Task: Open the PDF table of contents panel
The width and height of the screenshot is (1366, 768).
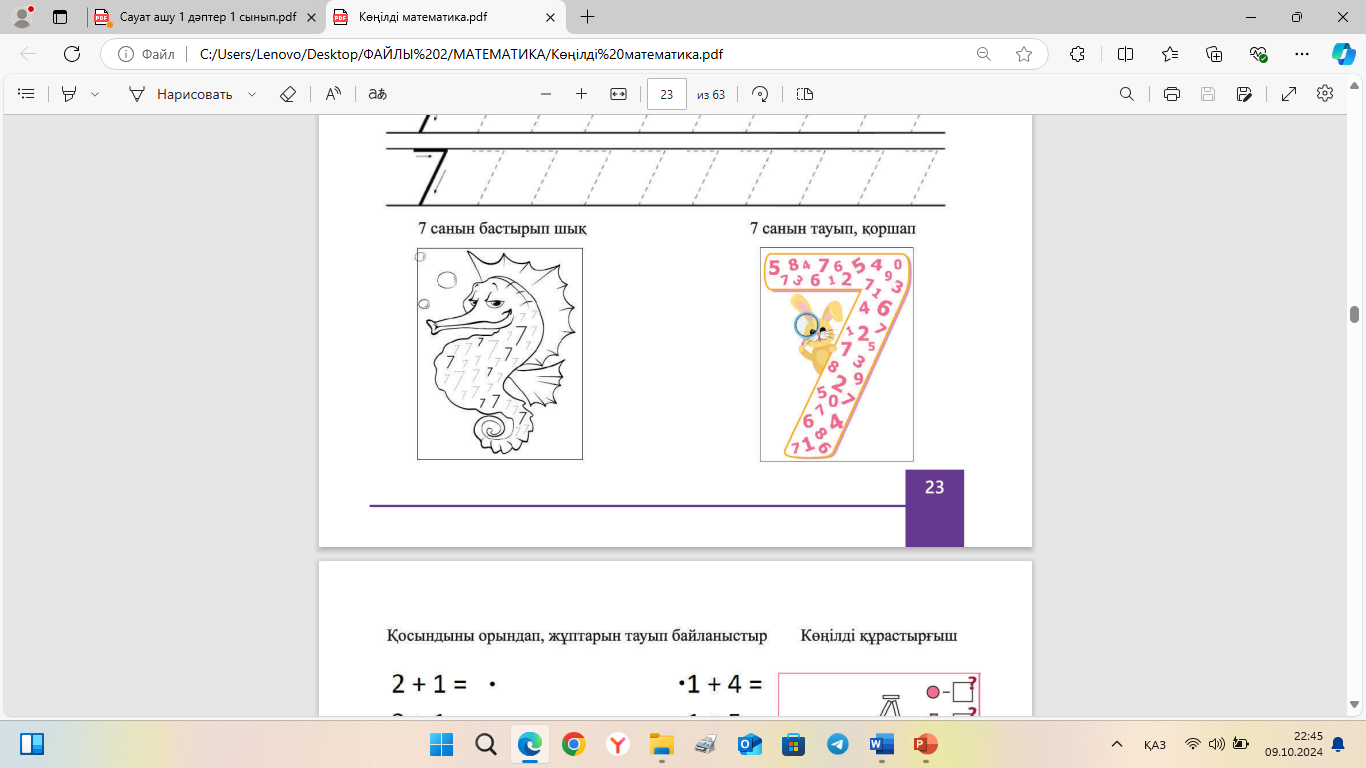Action: pos(27,94)
